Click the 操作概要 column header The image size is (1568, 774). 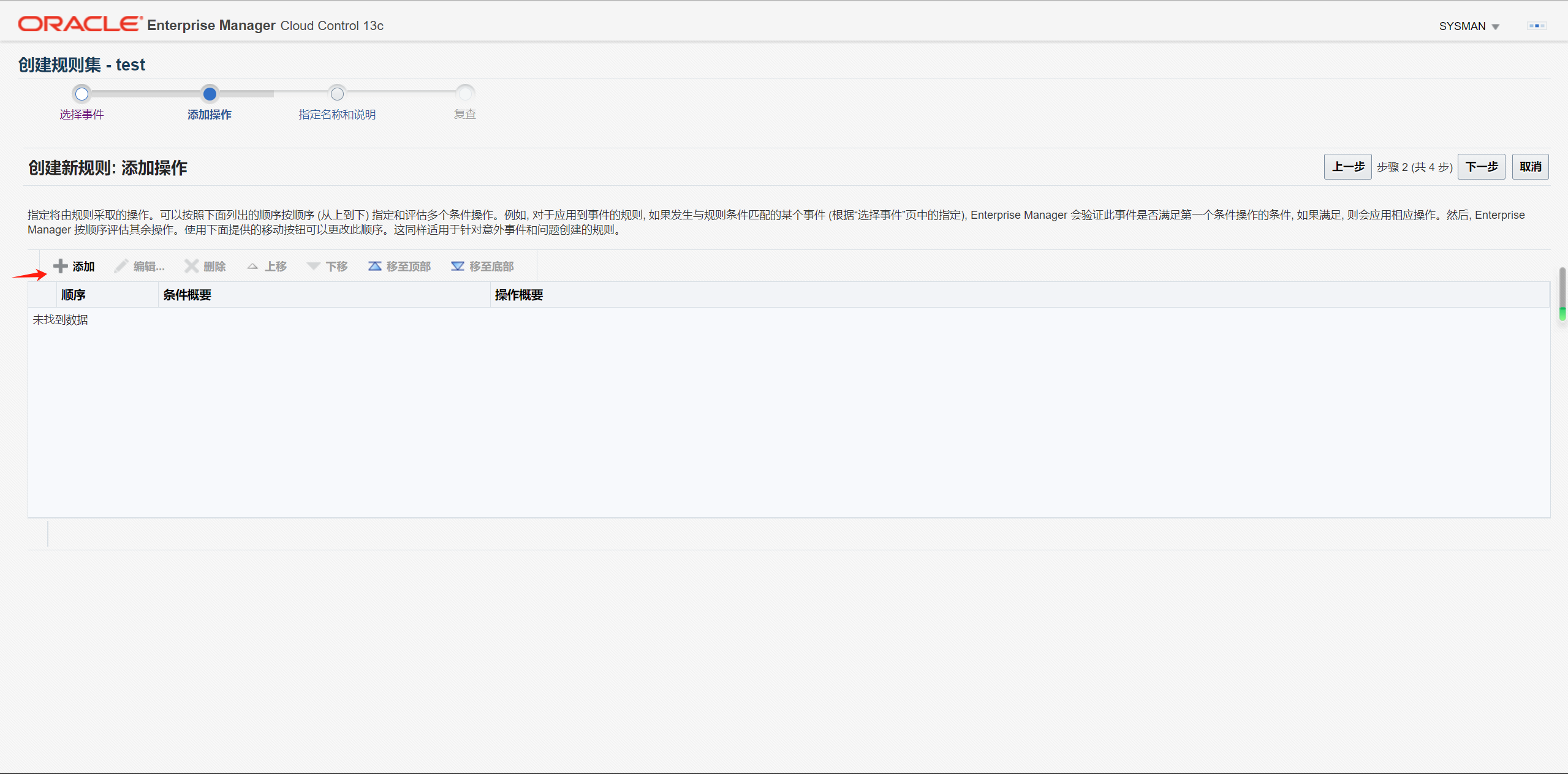tap(518, 295)
